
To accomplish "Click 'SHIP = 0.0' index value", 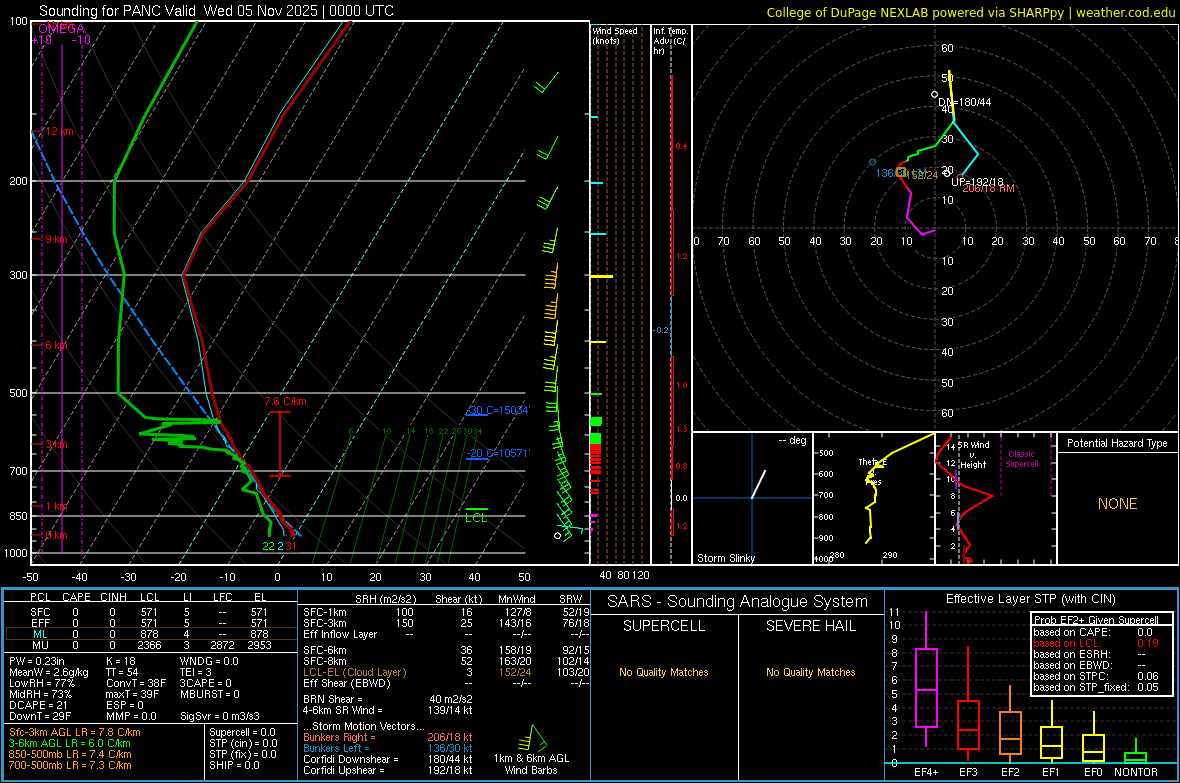I will tap(234, 766).
